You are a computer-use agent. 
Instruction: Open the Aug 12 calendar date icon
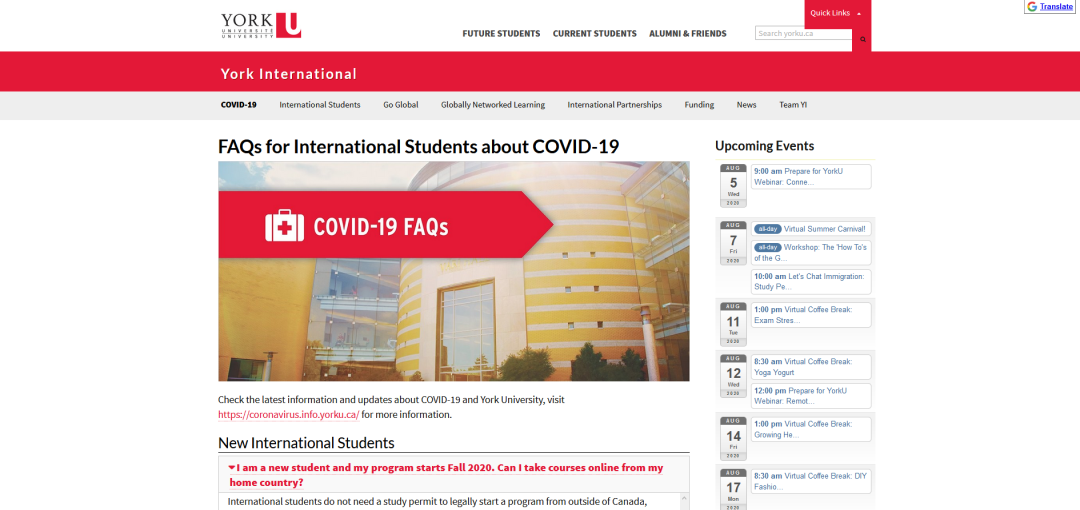(x=733, y=376)
